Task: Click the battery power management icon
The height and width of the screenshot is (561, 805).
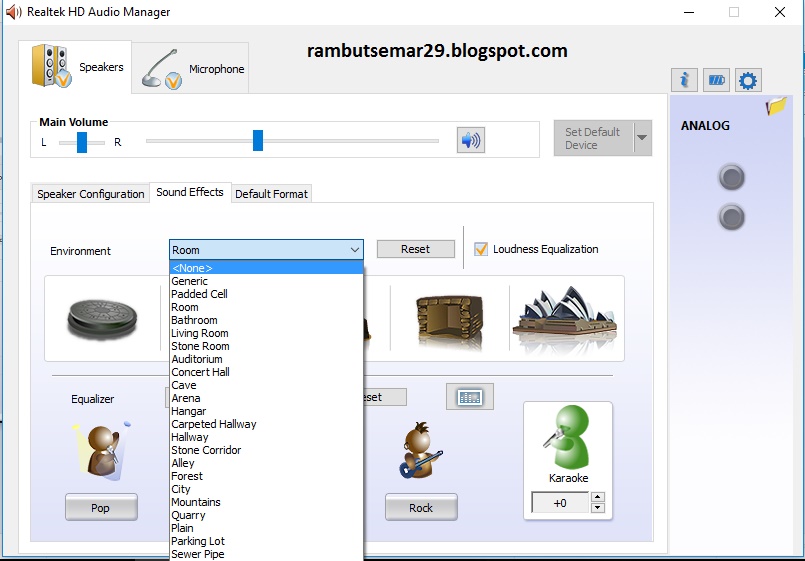Action: coord(716,80)
